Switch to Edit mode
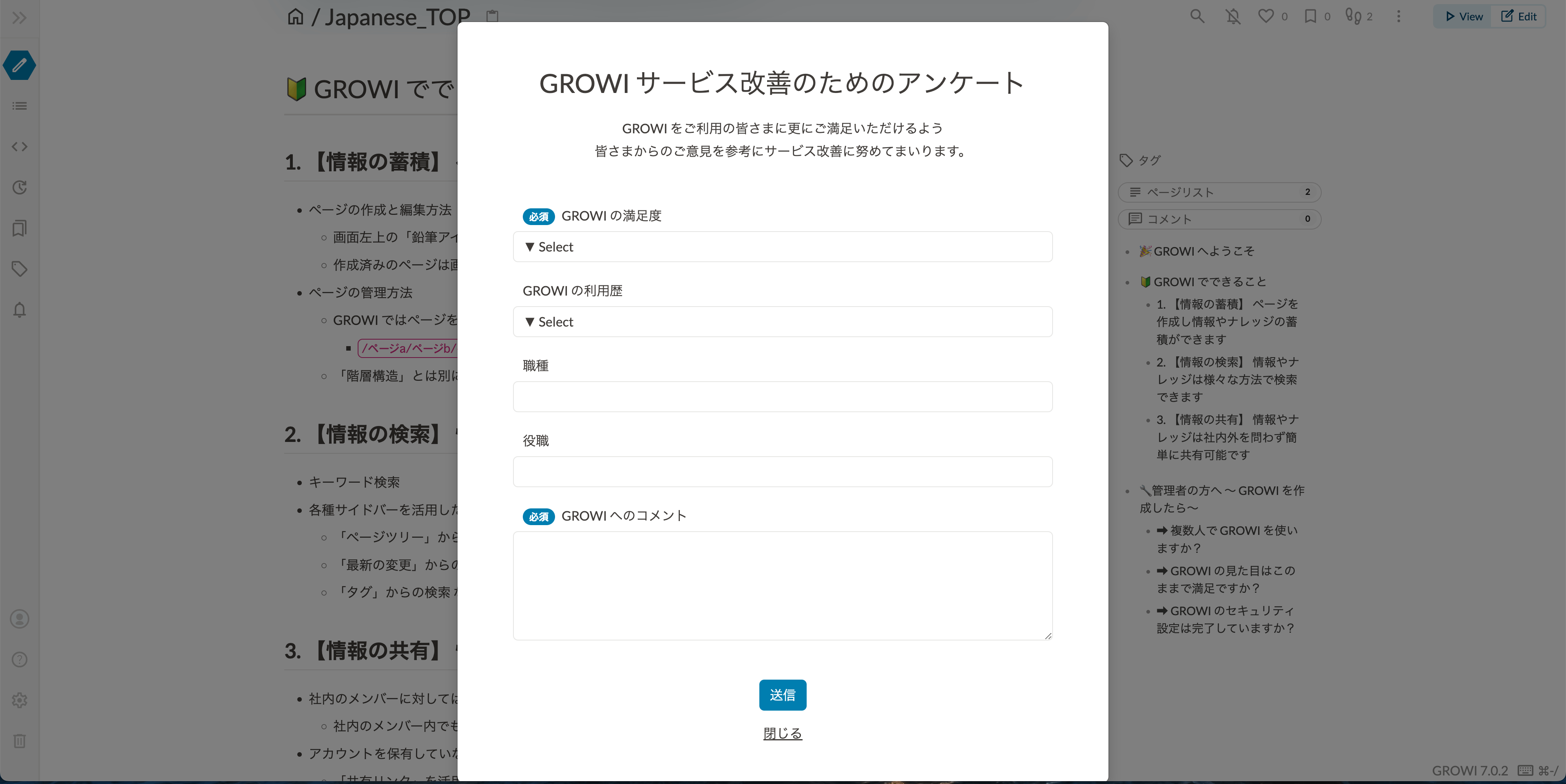 point(1519,16)
